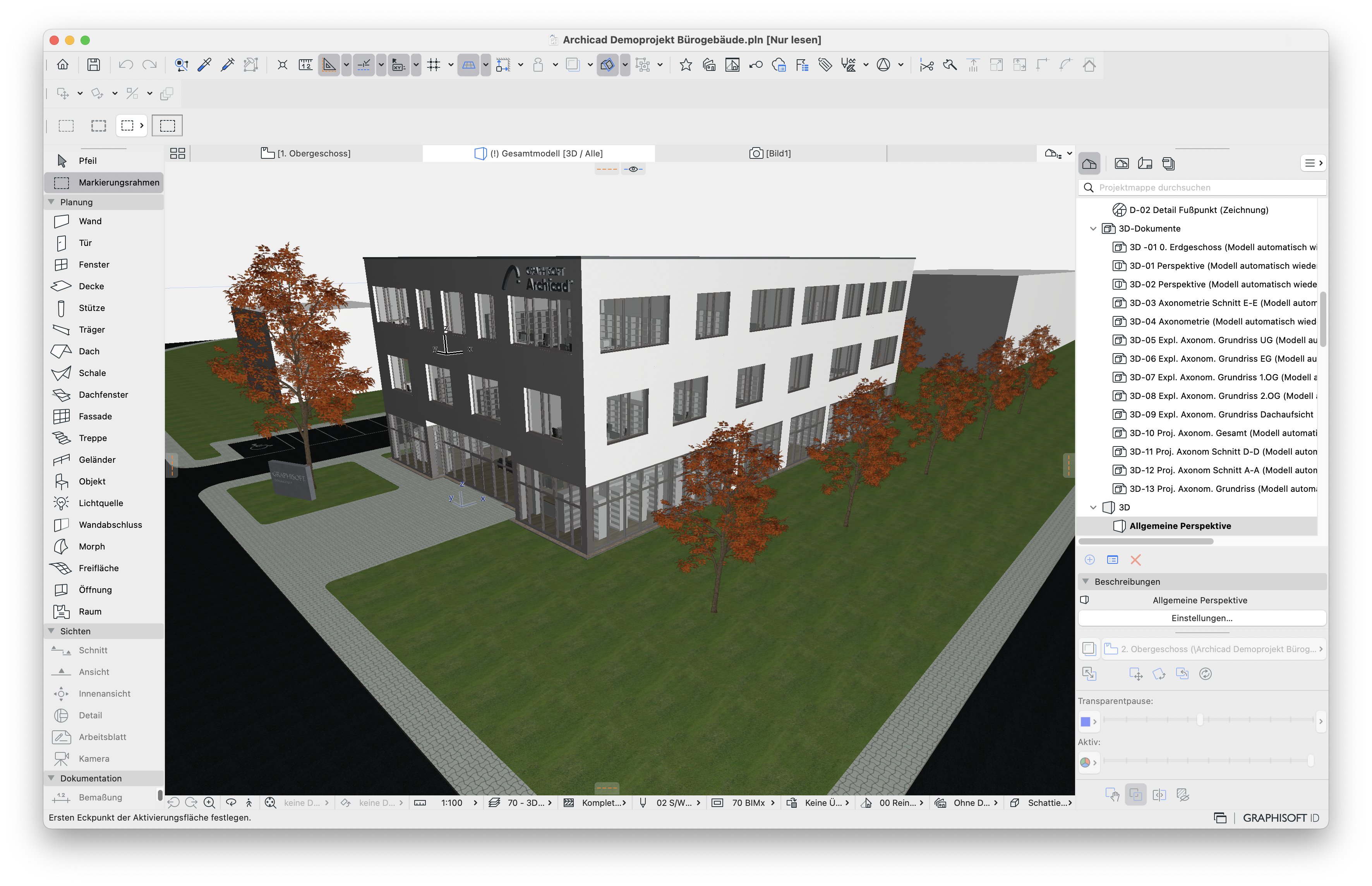Switch to the Gesamtmodell 3D tab
The width and height of the screenshot is (1372, 886).
pyautogui.click(x=539, y=154)
